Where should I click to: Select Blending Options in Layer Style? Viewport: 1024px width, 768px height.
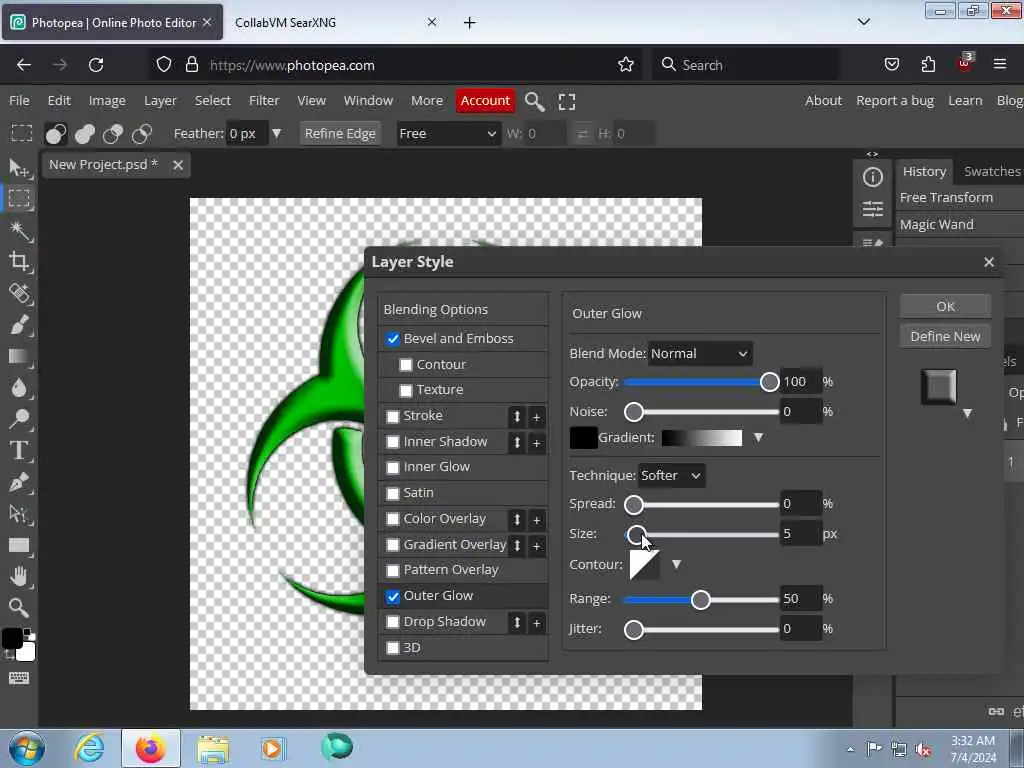pyautogui.click(x=462, y=310)
